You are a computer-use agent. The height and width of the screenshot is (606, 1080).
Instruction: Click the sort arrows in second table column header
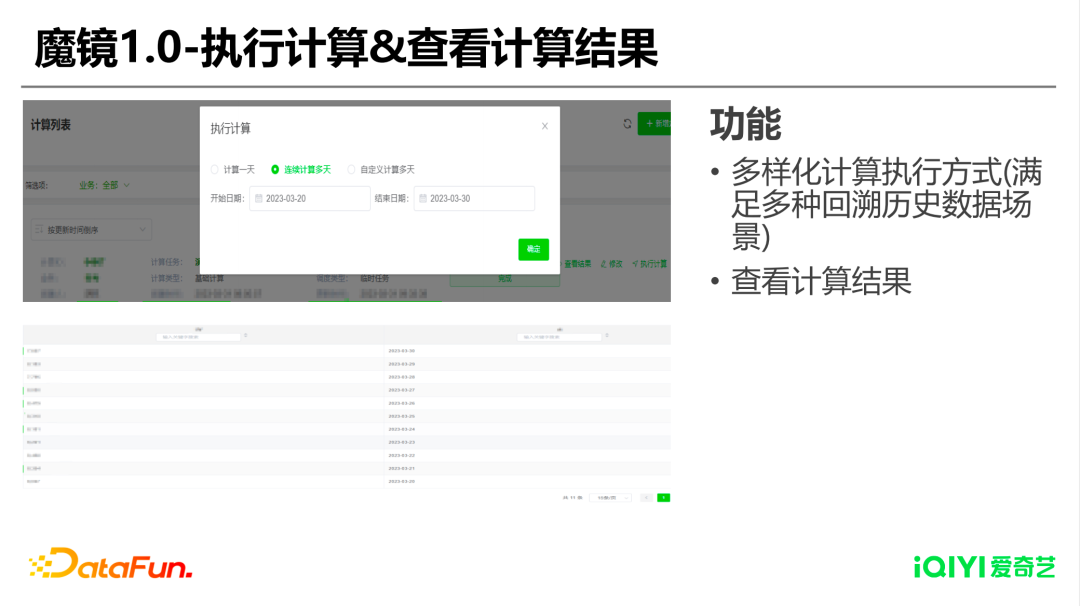[607, 335]
